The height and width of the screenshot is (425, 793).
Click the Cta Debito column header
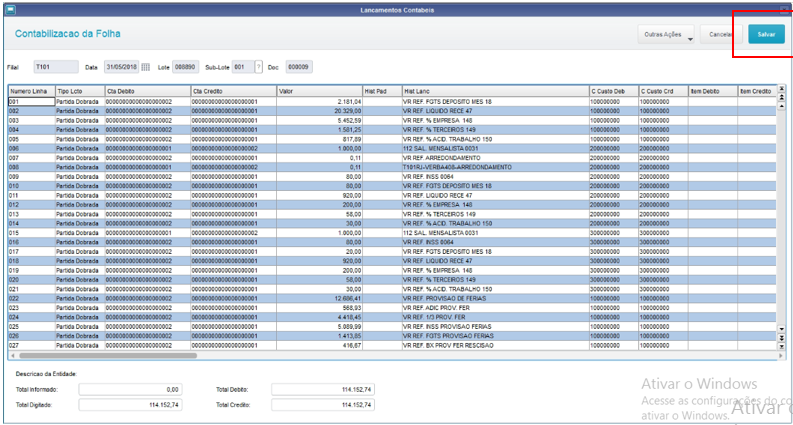(147, 92)
